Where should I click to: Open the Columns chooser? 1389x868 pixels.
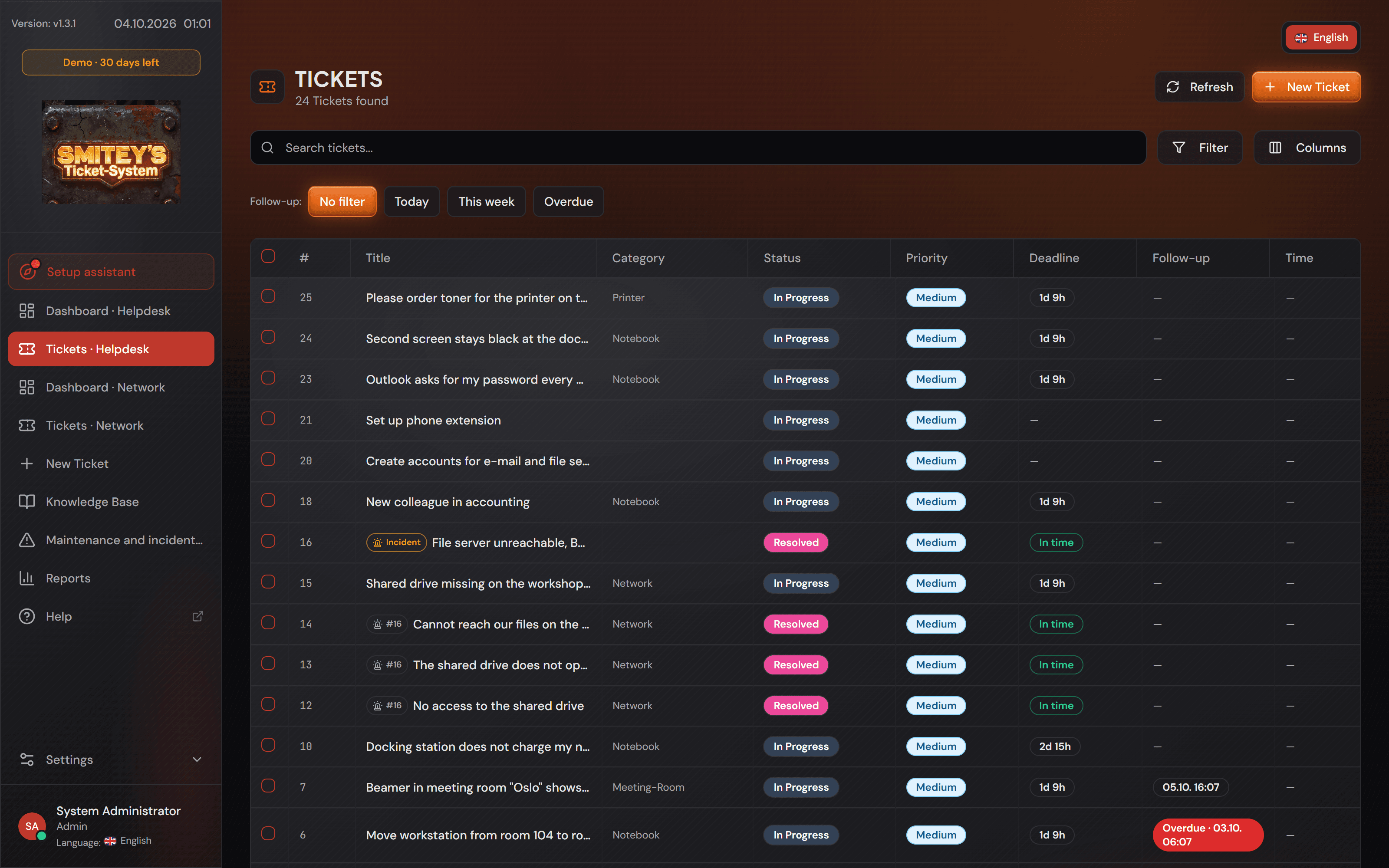1307,148
